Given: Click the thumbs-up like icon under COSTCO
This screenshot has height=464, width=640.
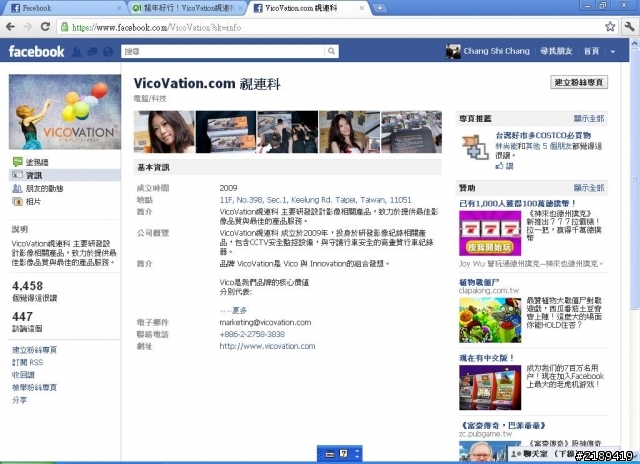Looking at the screenshot, I should click(x=499, y=166).
